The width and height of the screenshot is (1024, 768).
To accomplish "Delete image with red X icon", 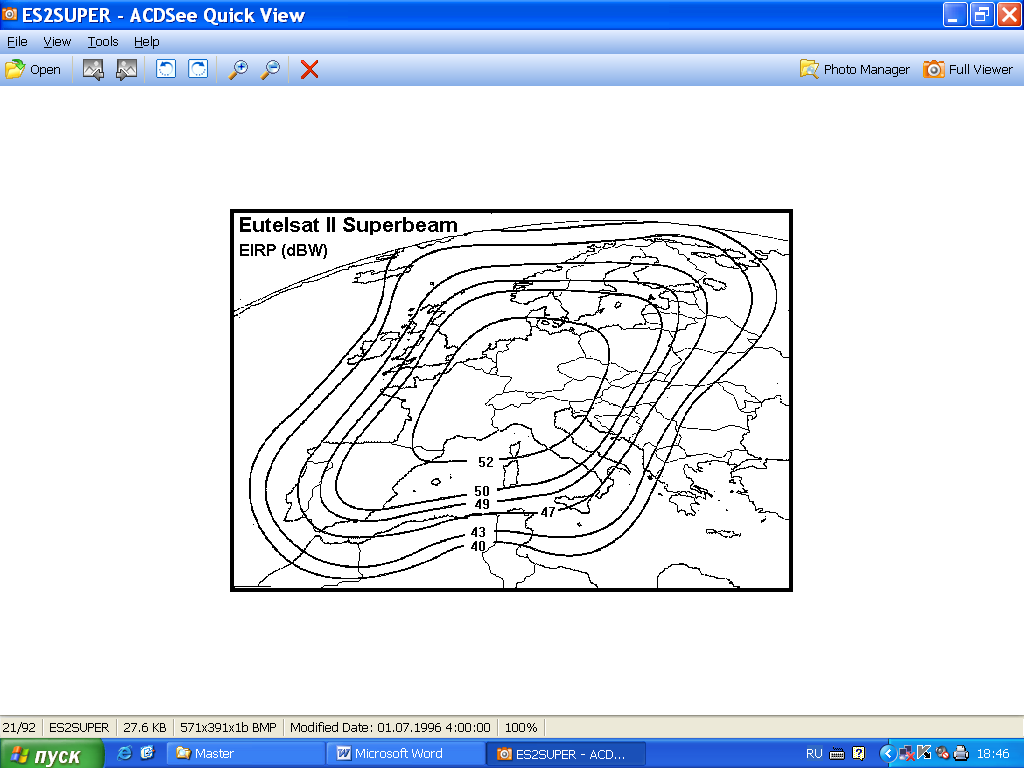I will [x=310, y=69].
